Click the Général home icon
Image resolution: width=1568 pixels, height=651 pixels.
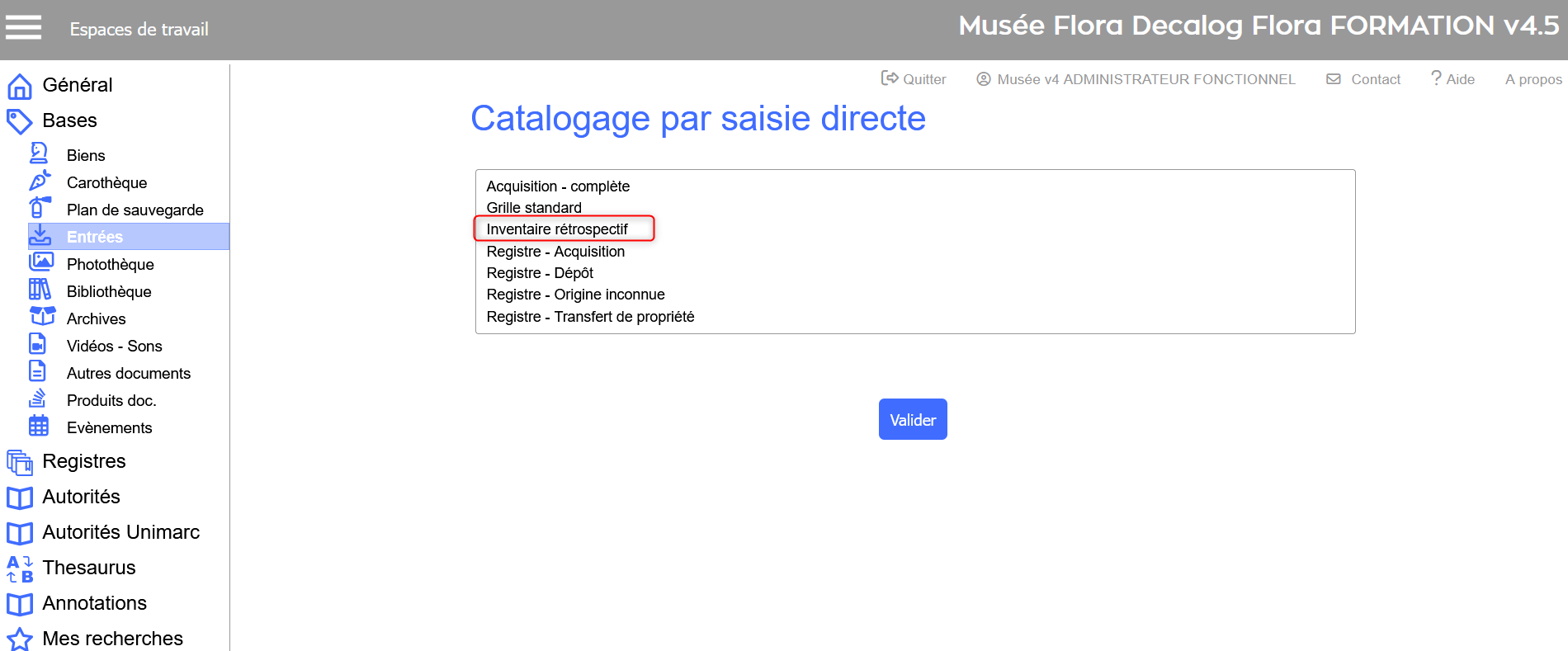[x=20, y=86]
